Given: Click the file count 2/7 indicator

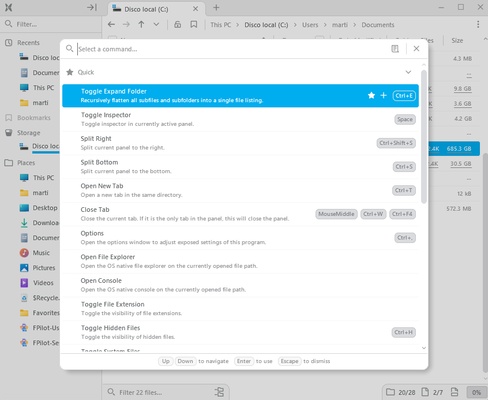Looking at the screenshot, I should pyautogui.click(x=432, y=392).
